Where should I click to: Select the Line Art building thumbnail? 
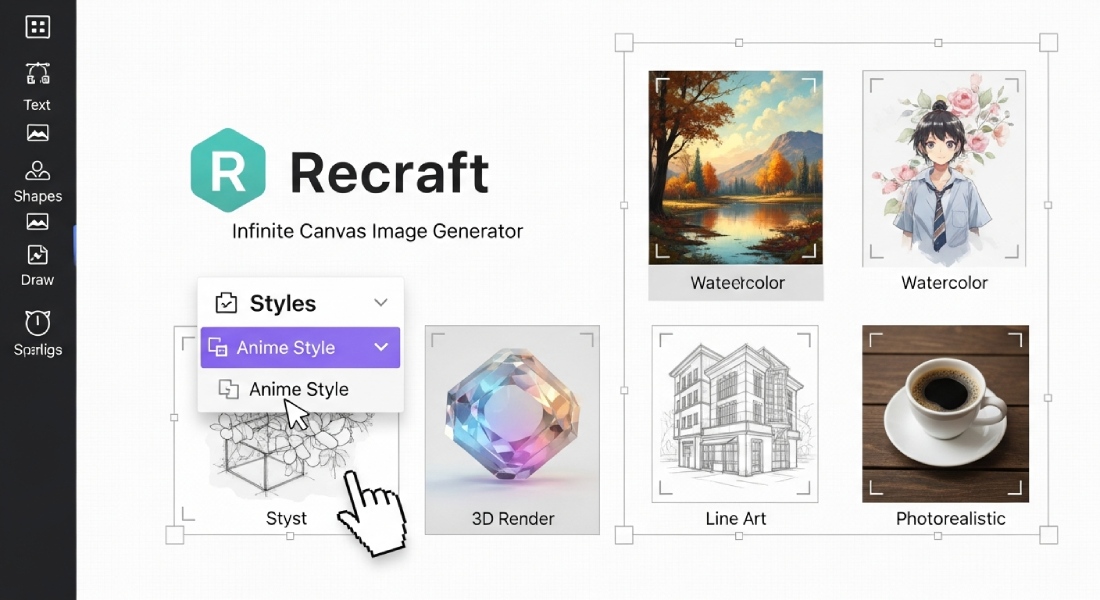(735, 414)
